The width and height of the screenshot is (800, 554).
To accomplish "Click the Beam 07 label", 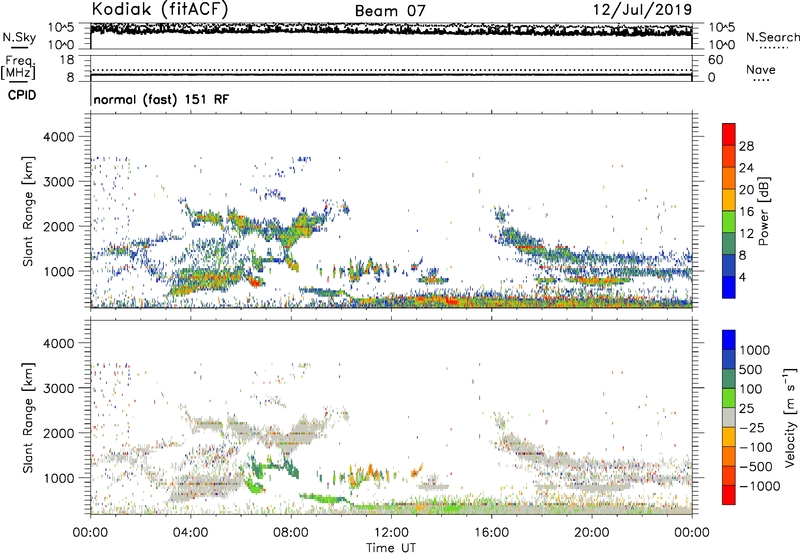I will 390,11.
